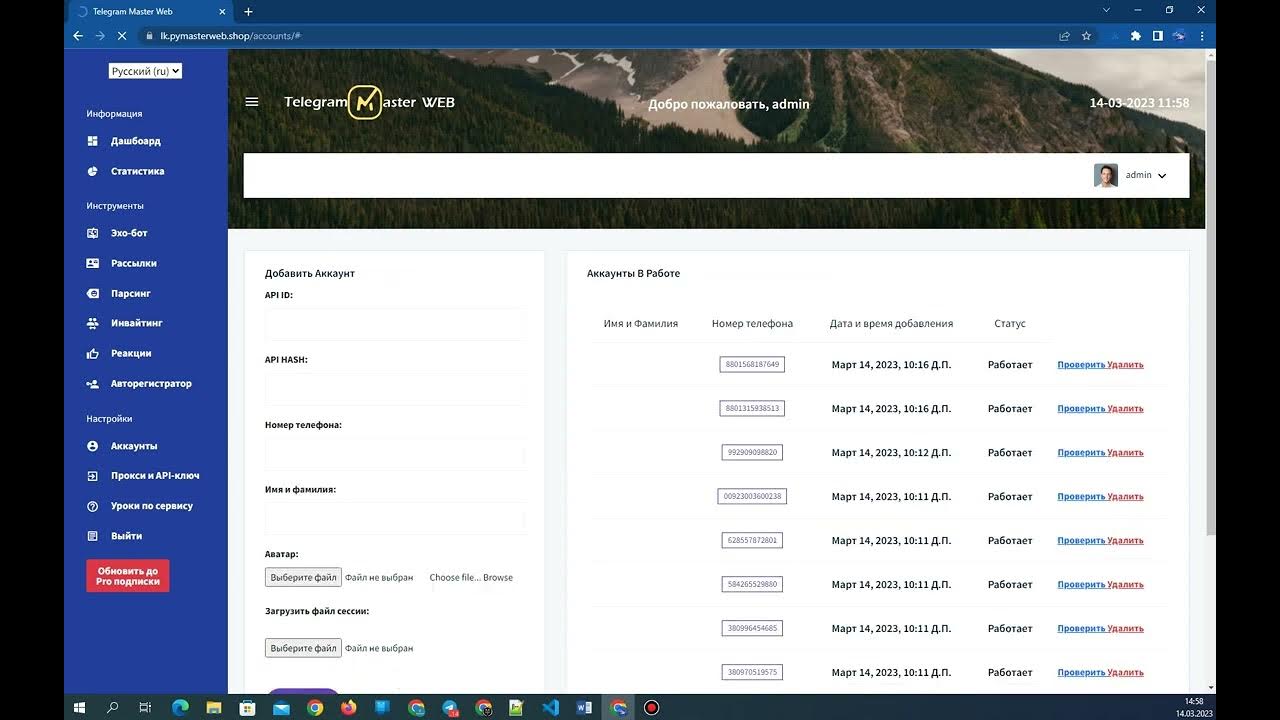
Task: Open the Эхо-бот tool icon
Action: tap(92, 233)
